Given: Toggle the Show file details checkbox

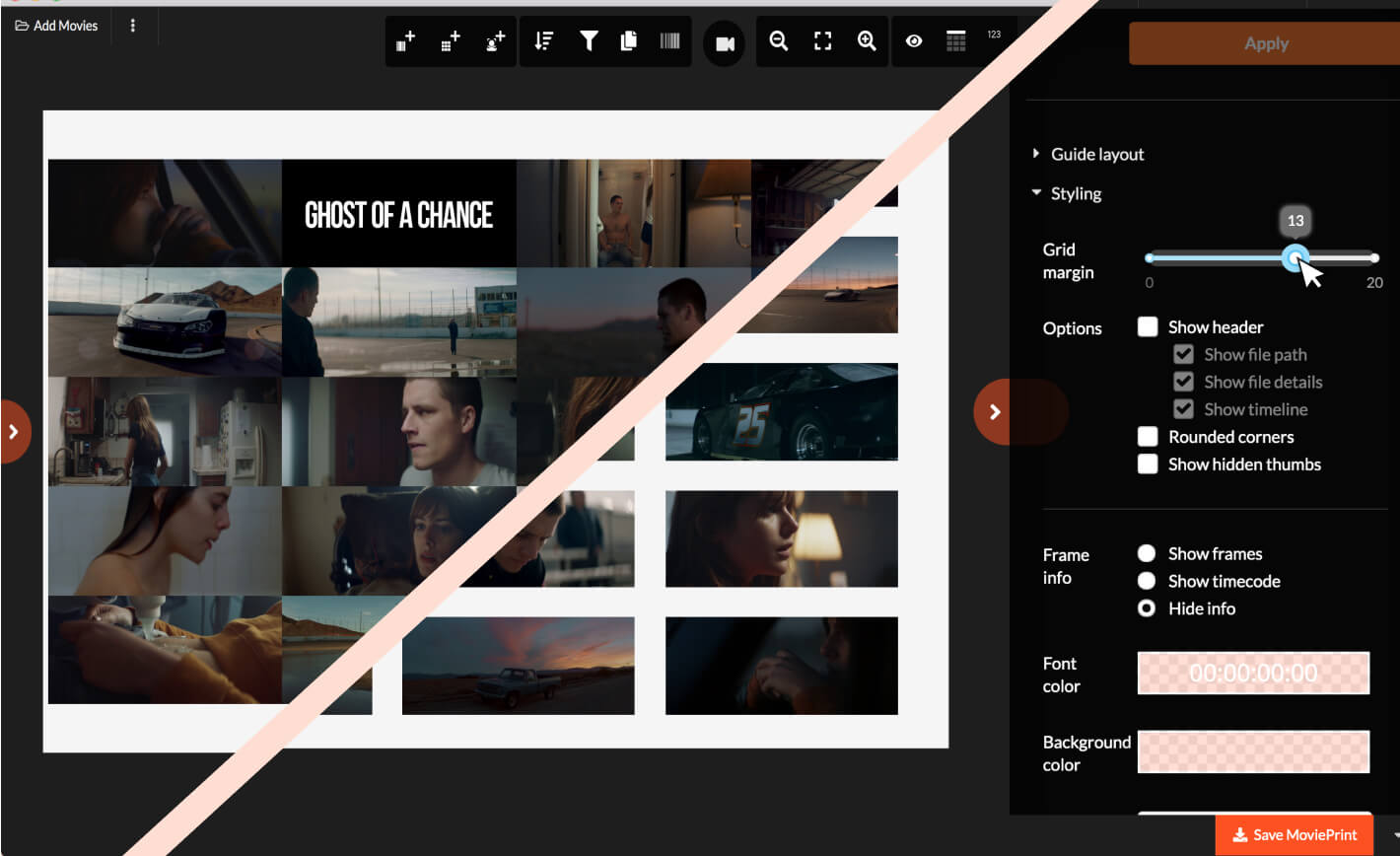Looking at the screenshot, I should click(x=1183, y=382).
